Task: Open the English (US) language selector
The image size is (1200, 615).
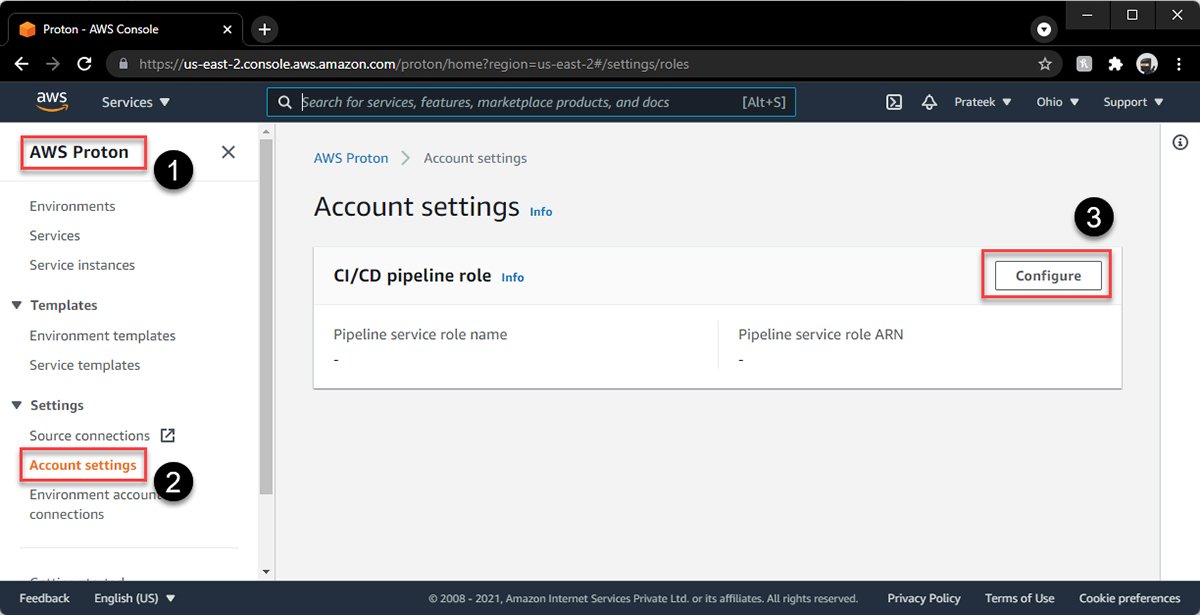Action: tap(134, 598)
